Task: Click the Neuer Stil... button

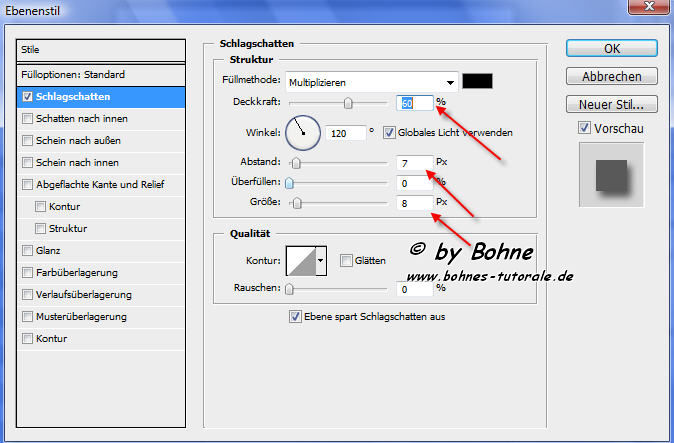Action: point(612,104)
